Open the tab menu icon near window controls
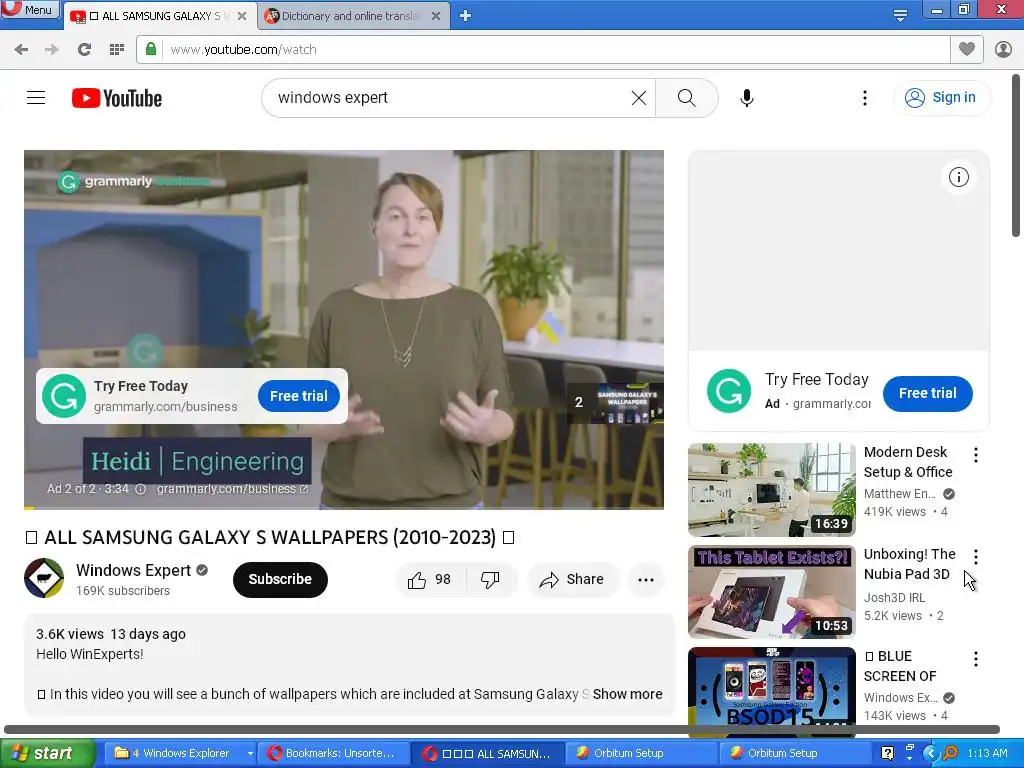Screen dimensions: 1024x768 (x=900, y=15)
